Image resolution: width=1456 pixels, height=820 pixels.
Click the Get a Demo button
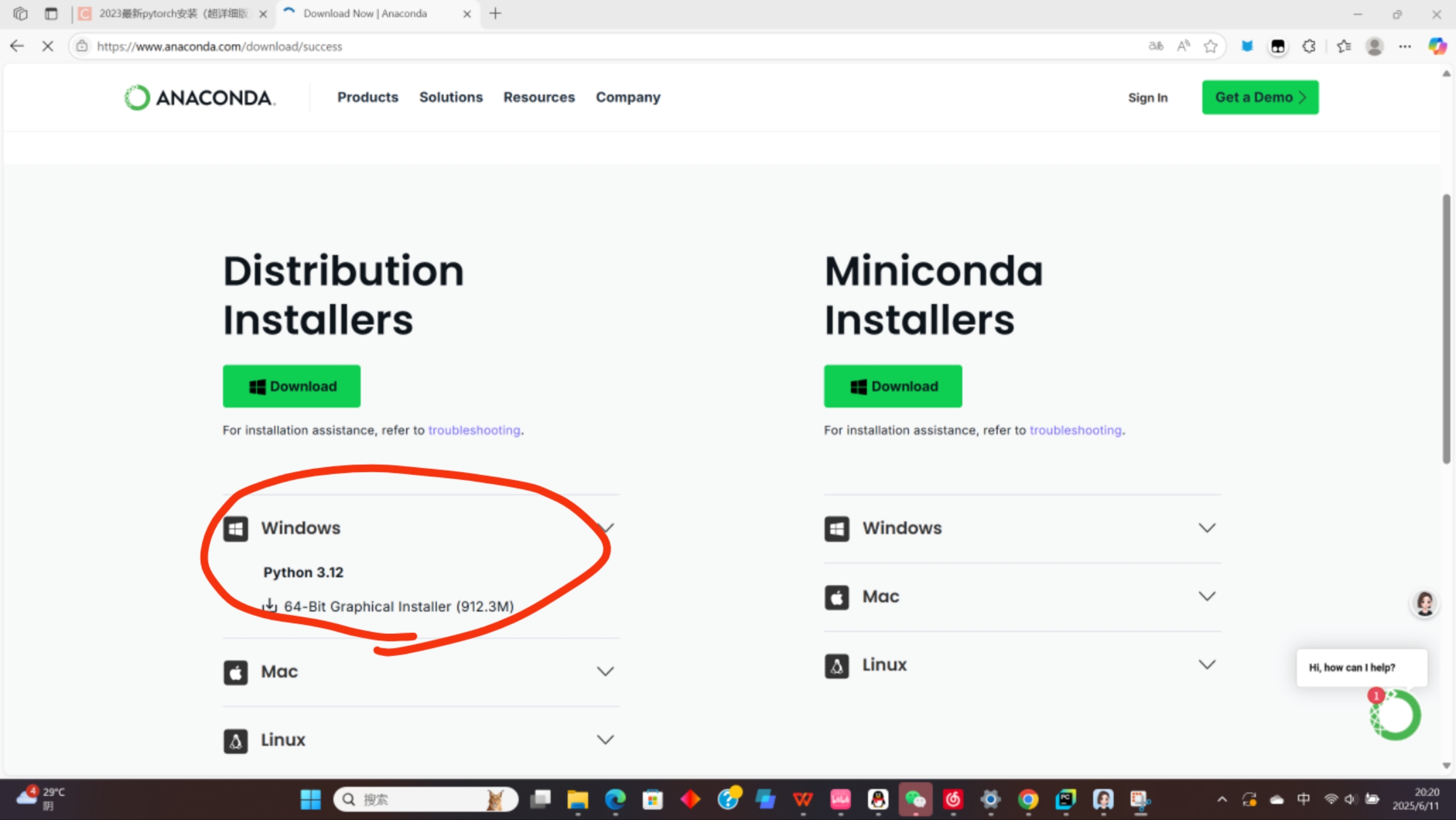[1260, 97]
